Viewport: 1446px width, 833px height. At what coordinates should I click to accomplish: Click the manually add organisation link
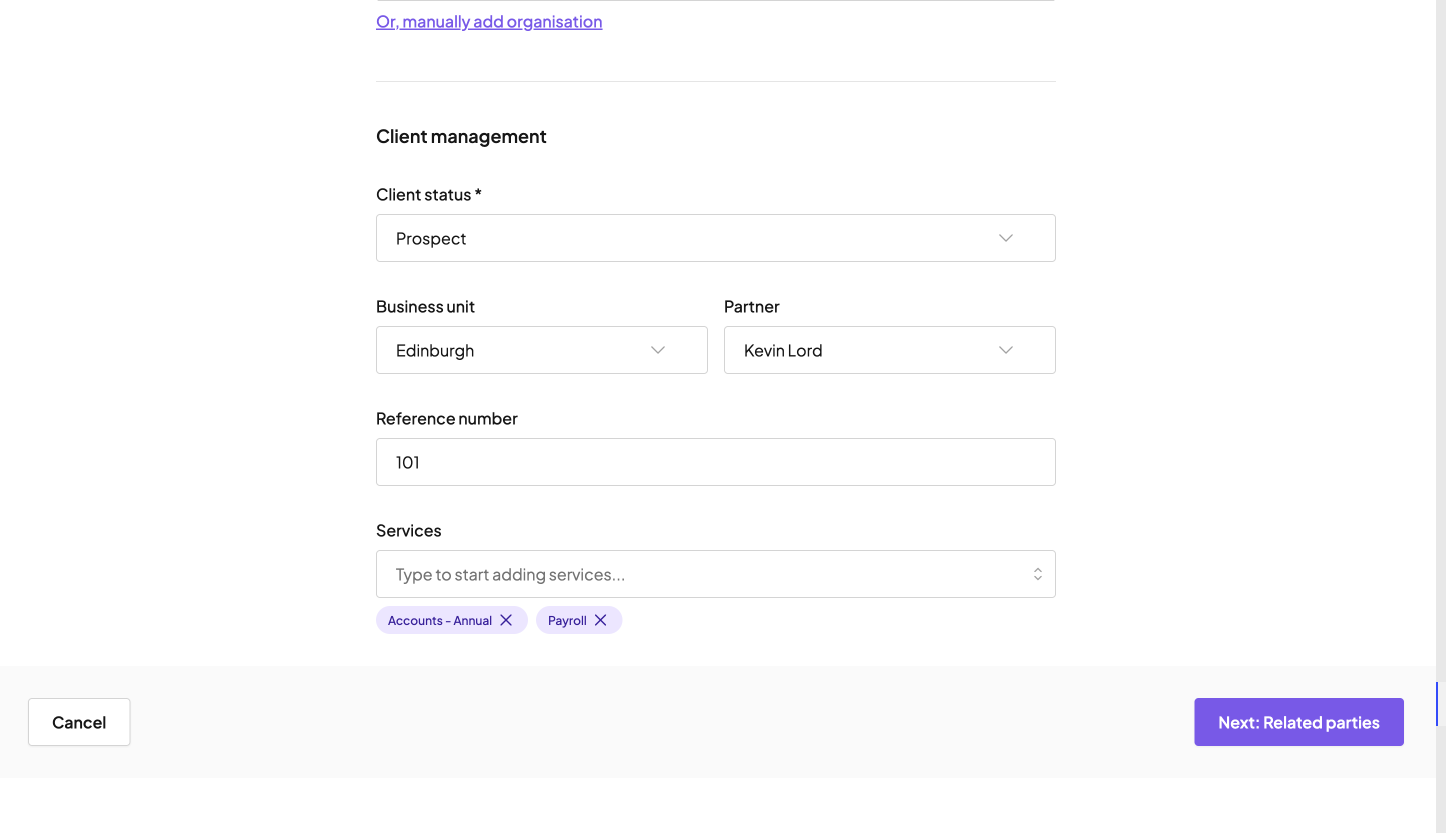click(x=489, y=21)
